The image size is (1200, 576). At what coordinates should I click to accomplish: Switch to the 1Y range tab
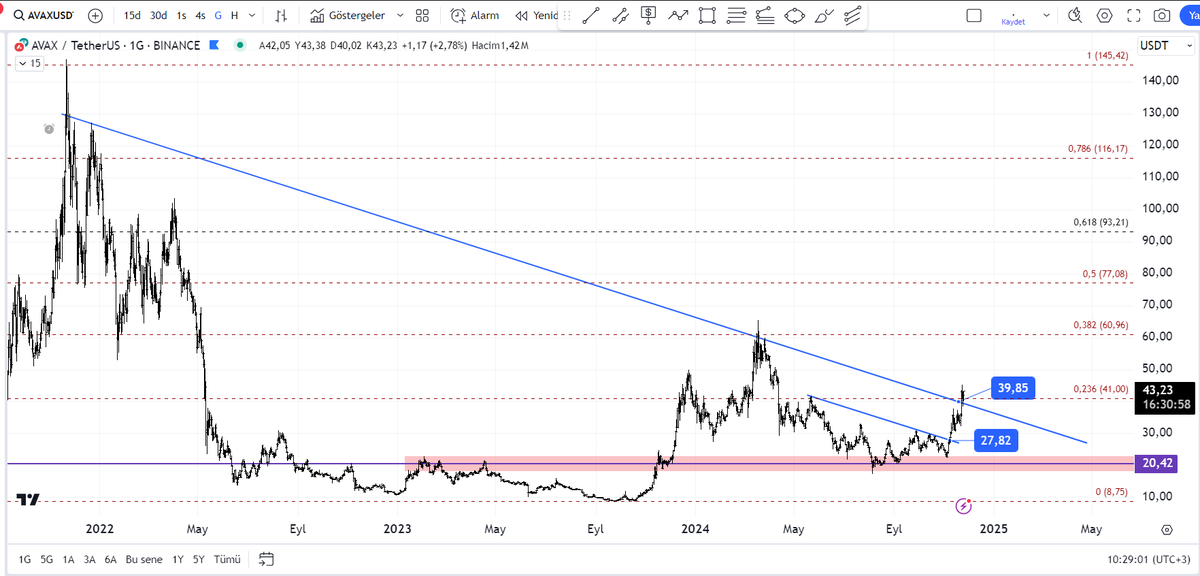tap(177, 560)
